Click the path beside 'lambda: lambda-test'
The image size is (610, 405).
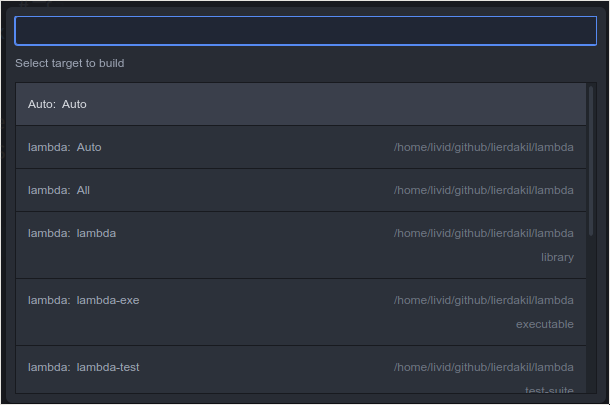(484, 367)
